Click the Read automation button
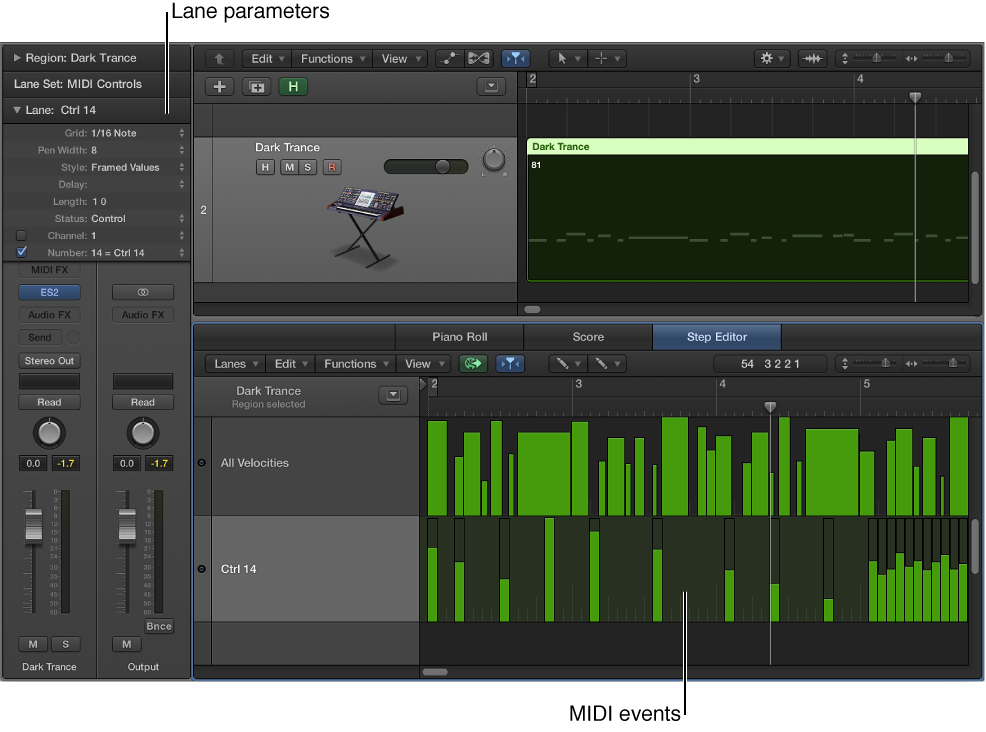 pyautogui.click(x=49, y=402)
